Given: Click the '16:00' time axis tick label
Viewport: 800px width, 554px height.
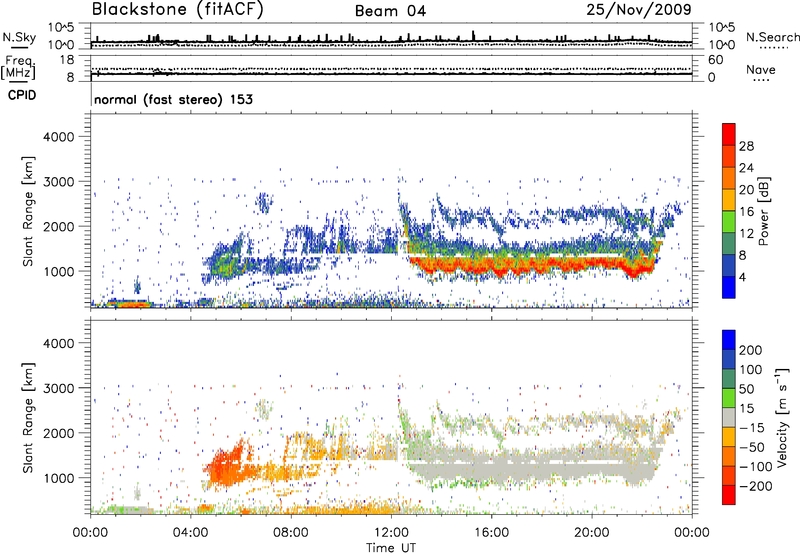Looking at the screenshot, I should tap(491, 533).
